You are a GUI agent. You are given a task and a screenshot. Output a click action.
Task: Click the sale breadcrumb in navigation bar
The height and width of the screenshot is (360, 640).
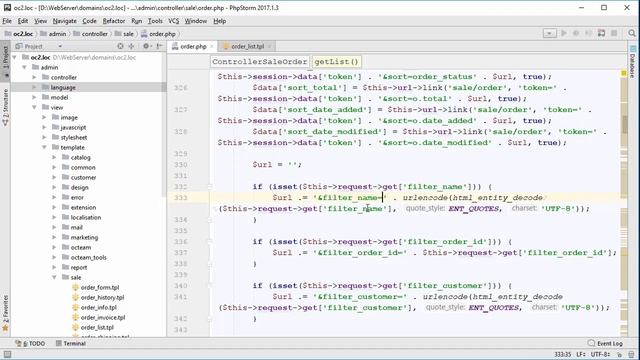coord(124,34)
